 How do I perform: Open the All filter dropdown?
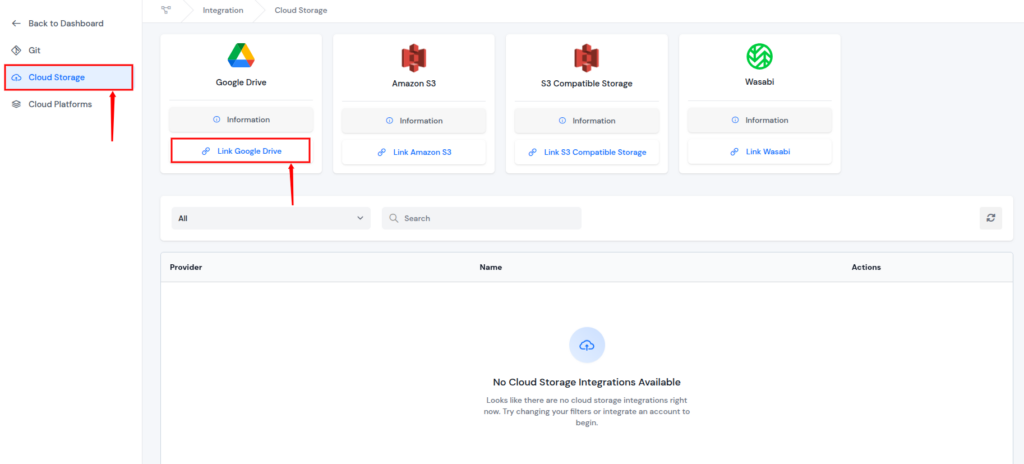click(271, 218)
